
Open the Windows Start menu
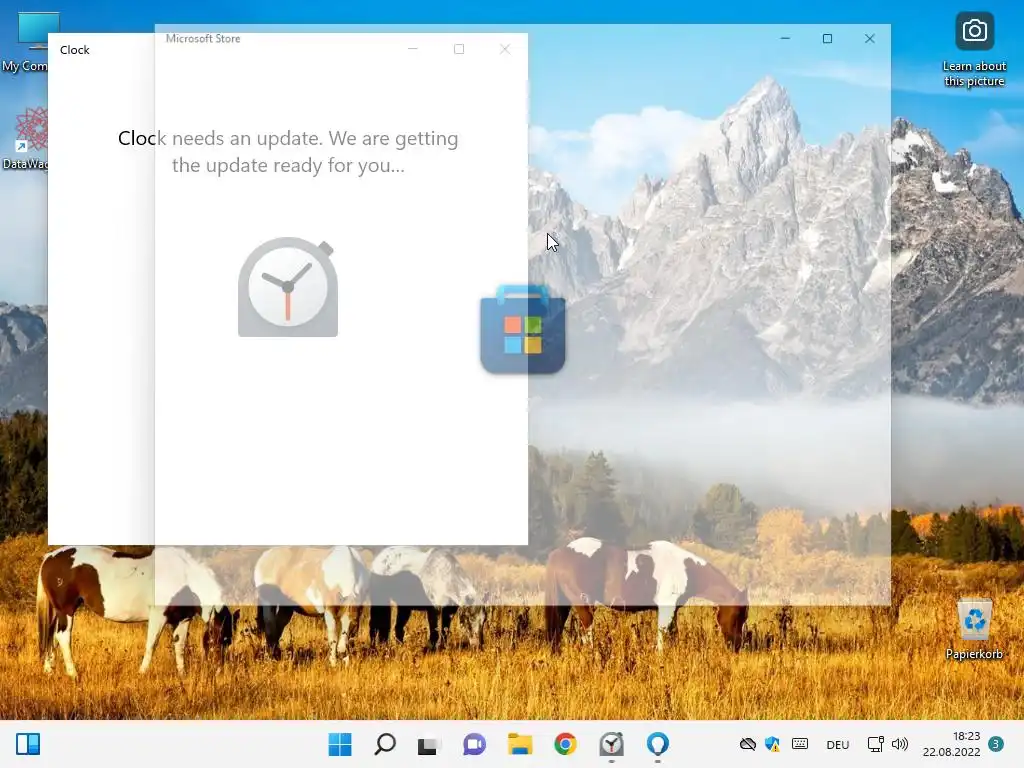(340, 744)
